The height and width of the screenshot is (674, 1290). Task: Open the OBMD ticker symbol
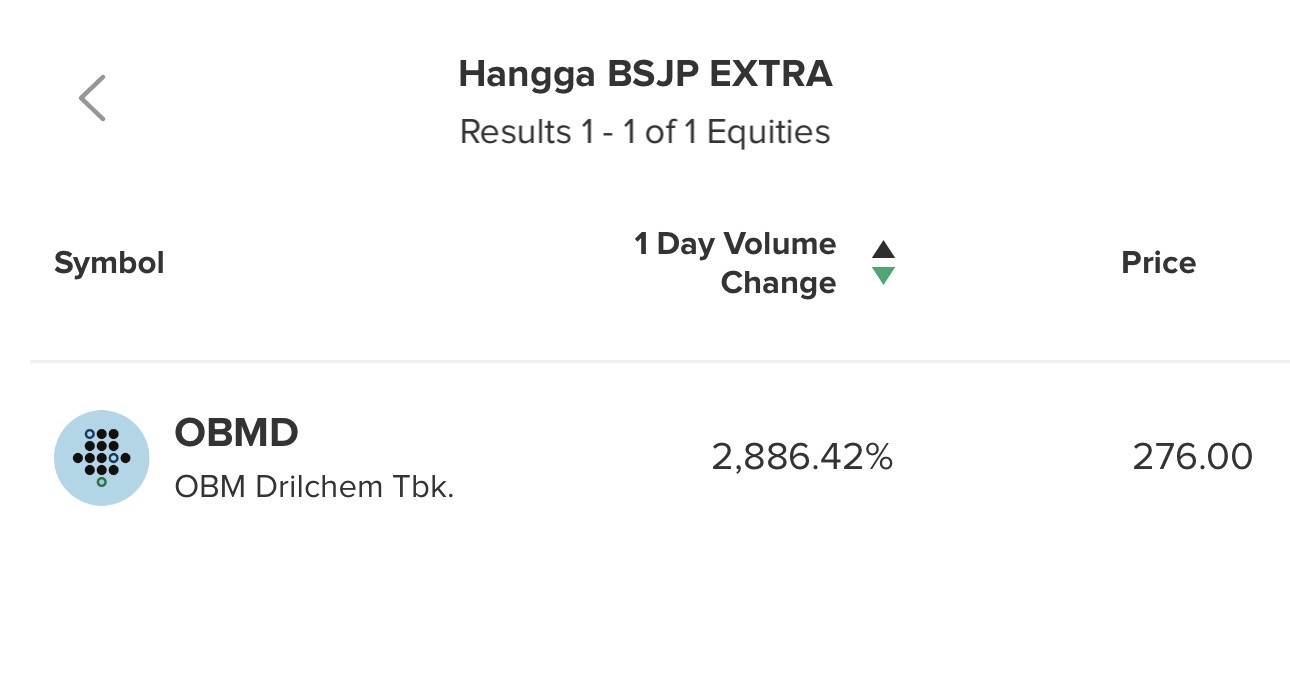[x=236, y=433]
